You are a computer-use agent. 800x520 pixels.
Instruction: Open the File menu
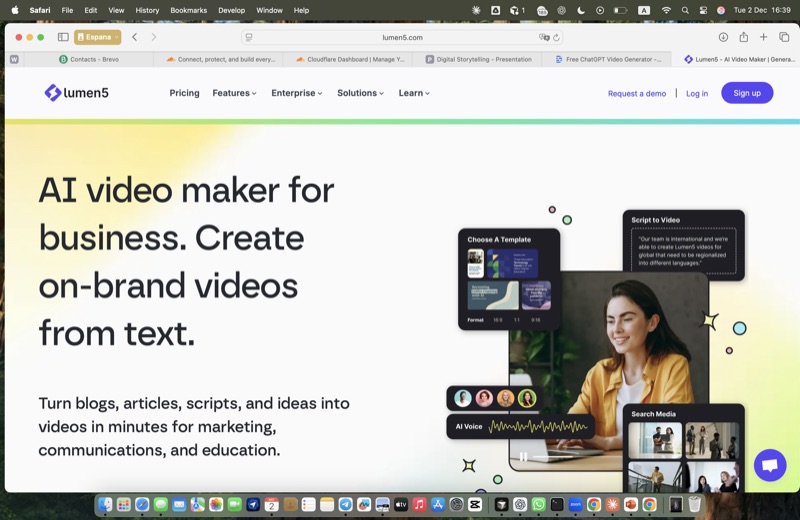[67, 10]
